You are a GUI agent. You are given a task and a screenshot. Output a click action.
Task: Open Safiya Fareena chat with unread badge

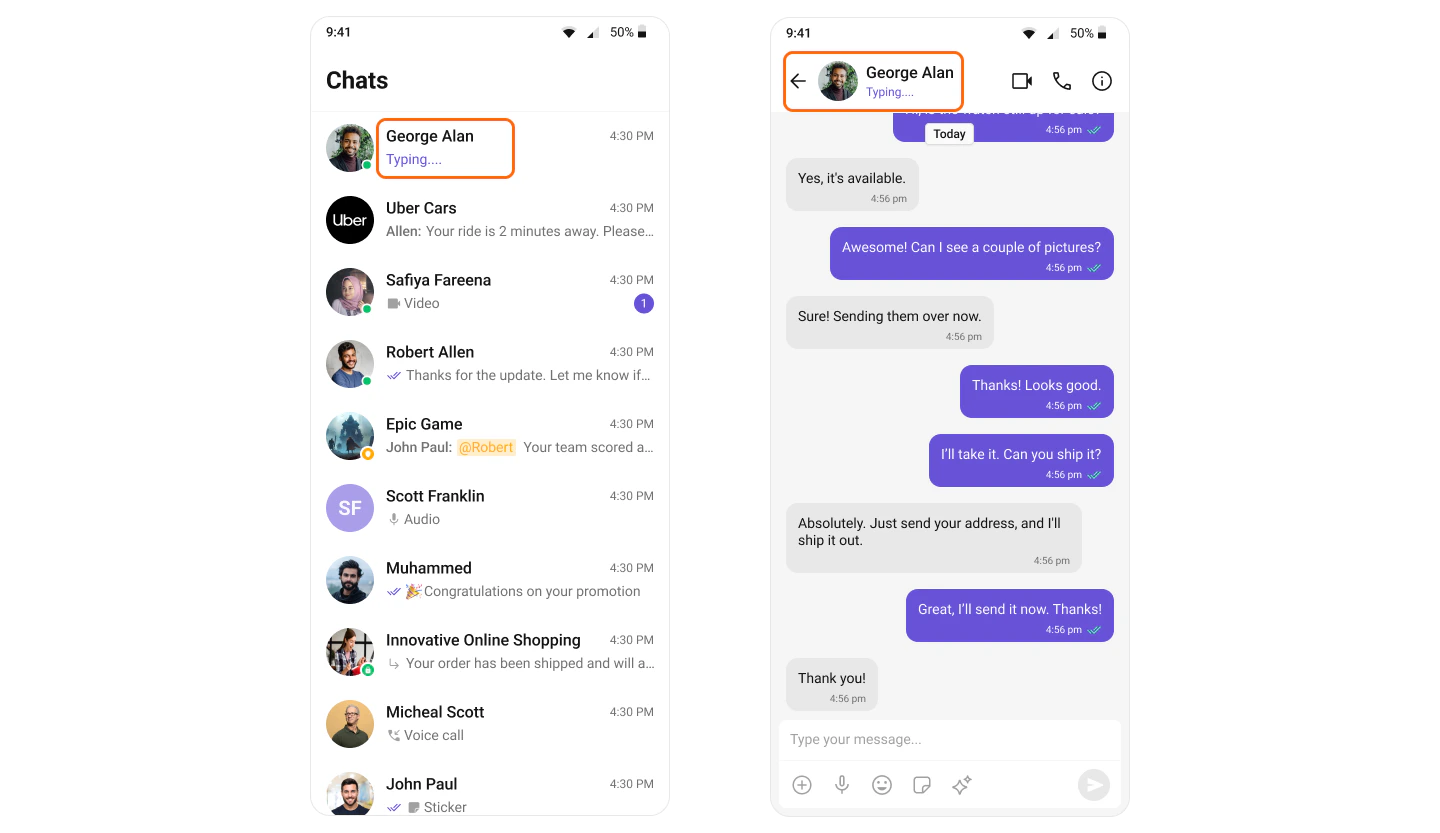(490, 292)
